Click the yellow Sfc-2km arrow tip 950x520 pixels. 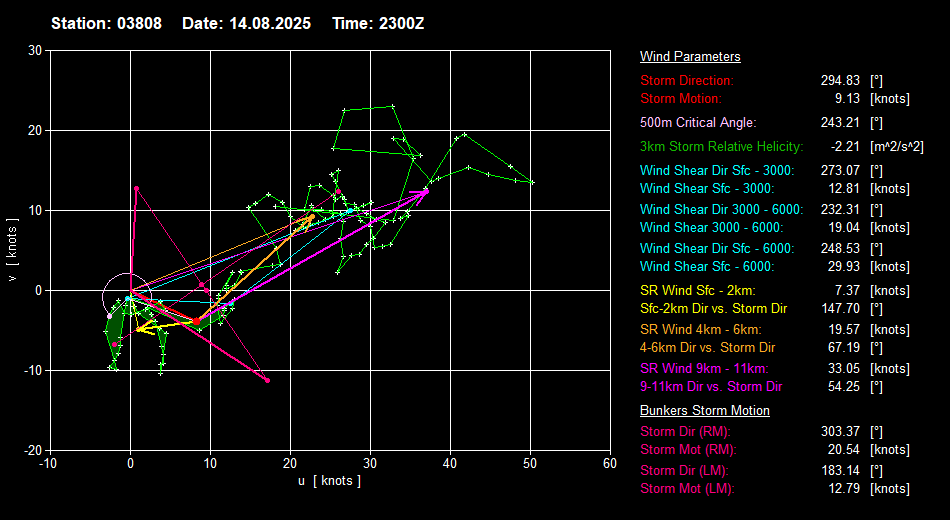tap(138, 330)
